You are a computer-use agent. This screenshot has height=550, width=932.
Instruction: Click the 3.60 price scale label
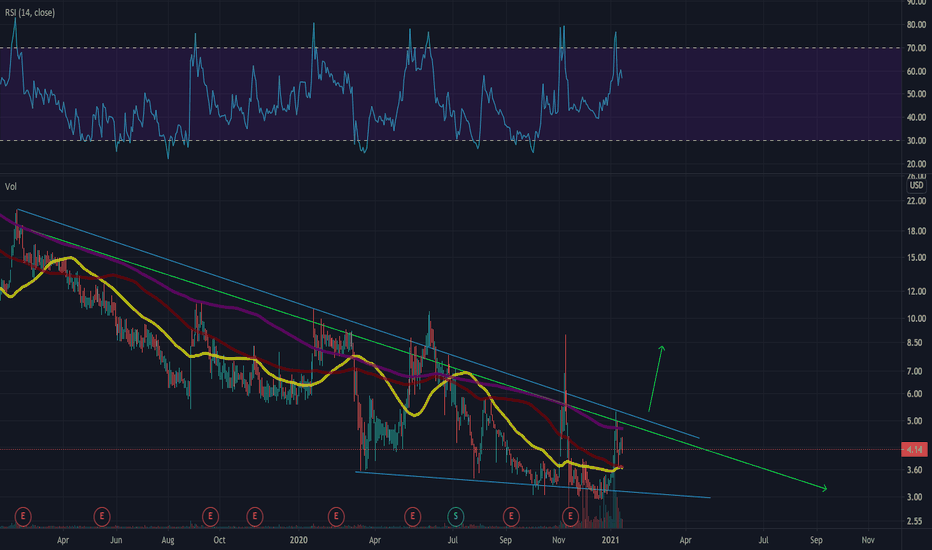click(x=917, y=470)
